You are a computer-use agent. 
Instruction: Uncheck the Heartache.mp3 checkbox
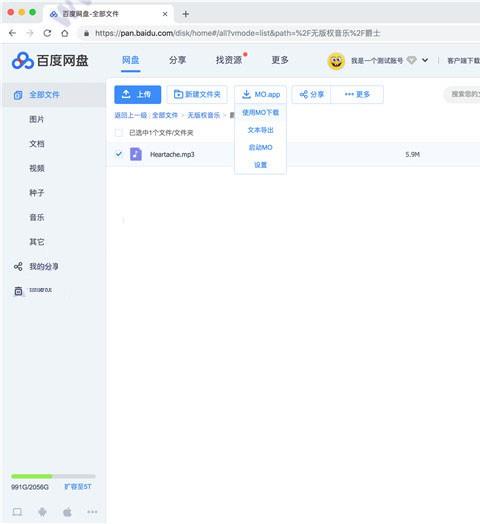[x=119, y=154]
